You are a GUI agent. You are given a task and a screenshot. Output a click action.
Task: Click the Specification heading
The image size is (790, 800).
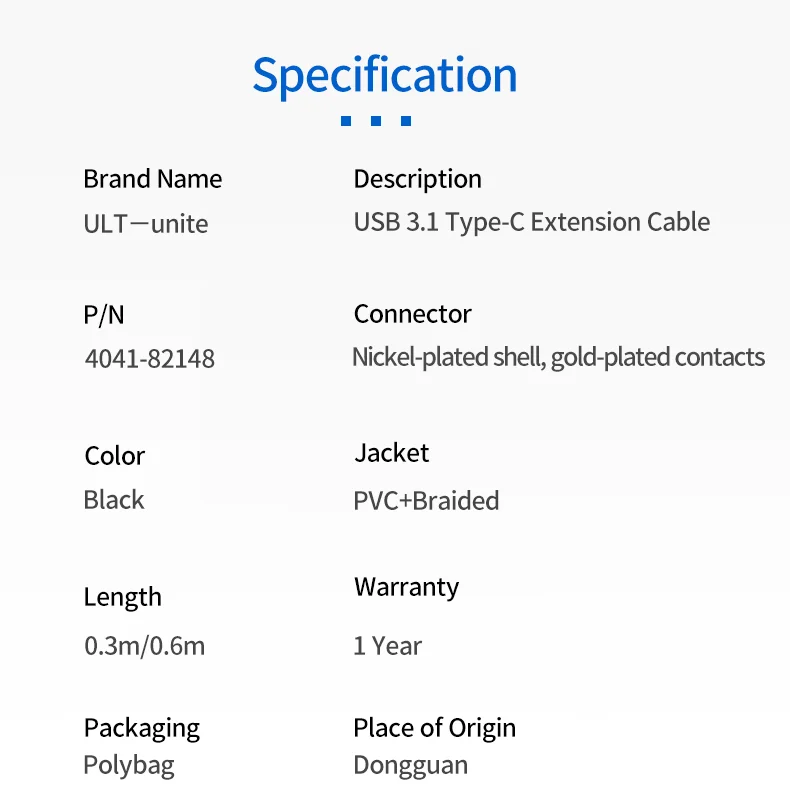tap(385, 76)
